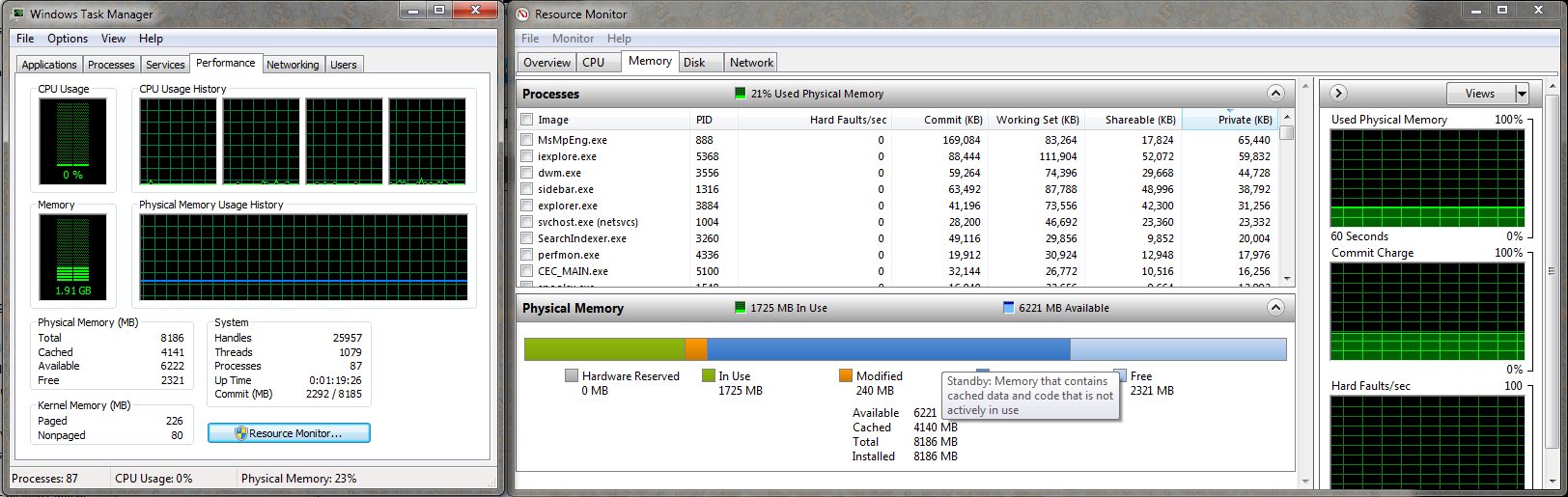The width and height of the screenshot is (1568, 497).
Task: Open Resource Monitor Help menu
Action: [619, 39]
